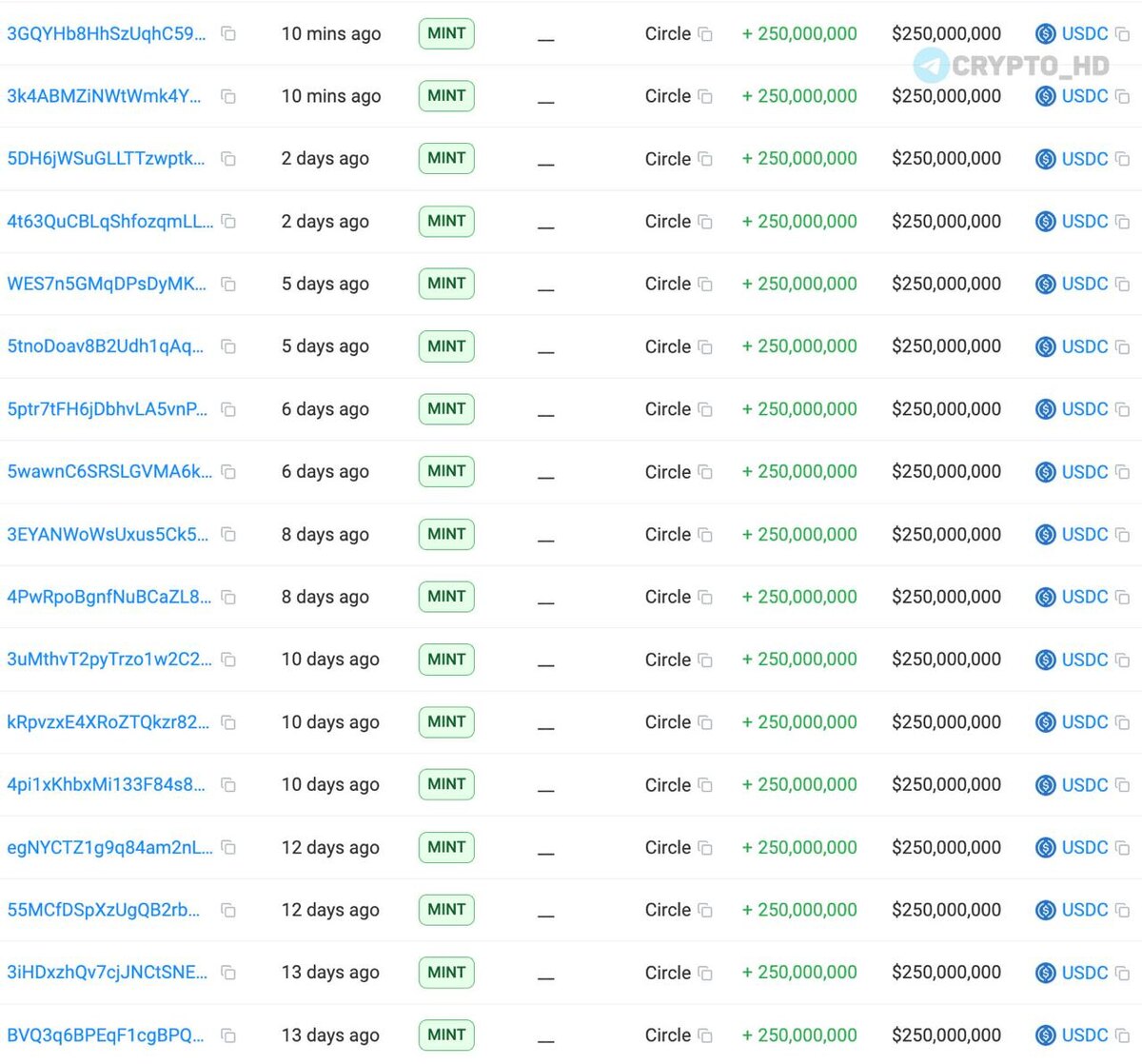Open transaction 3iHDxzhQv7cjJNCtSNE details
The height and width of the screenshot is (1064, 1142).
[107, 973]
